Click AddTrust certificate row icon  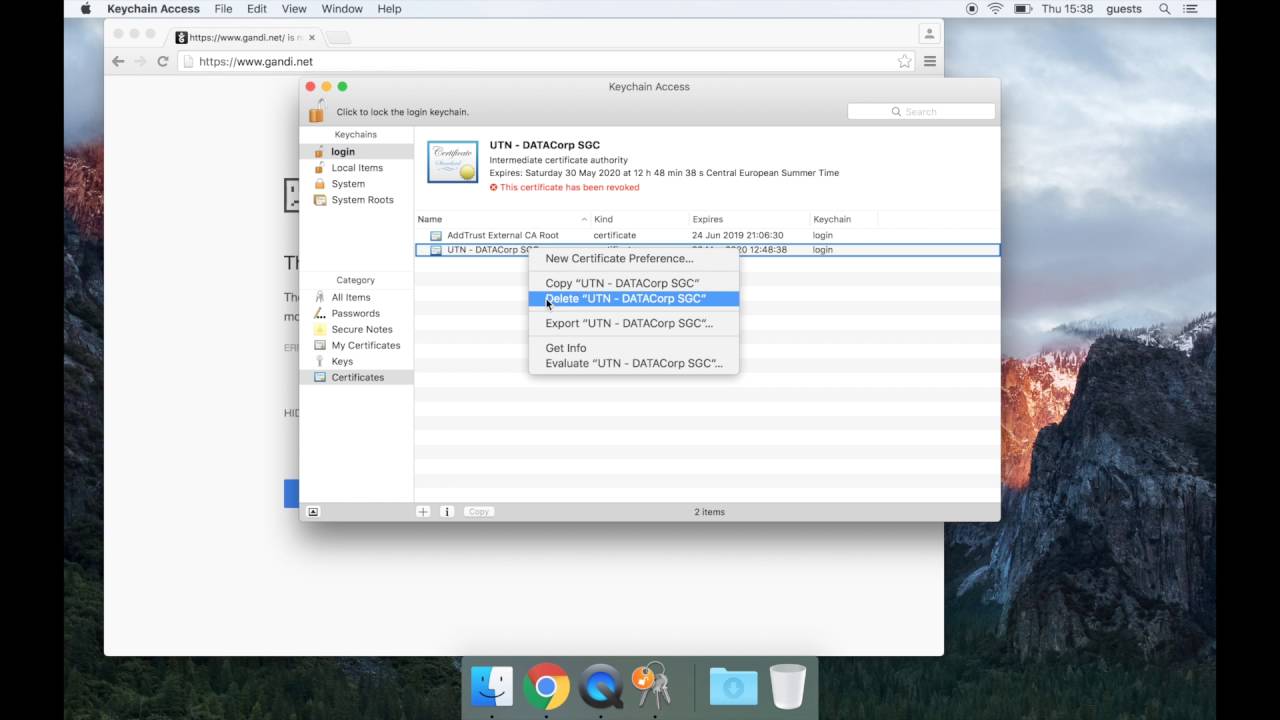pos(436,235)
